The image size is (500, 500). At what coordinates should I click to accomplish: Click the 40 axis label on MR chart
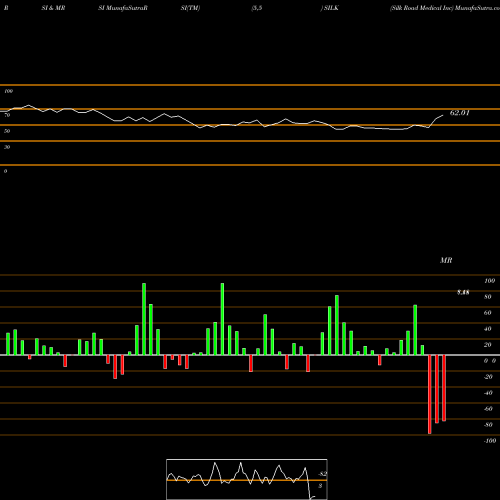(x=488, y=329)
